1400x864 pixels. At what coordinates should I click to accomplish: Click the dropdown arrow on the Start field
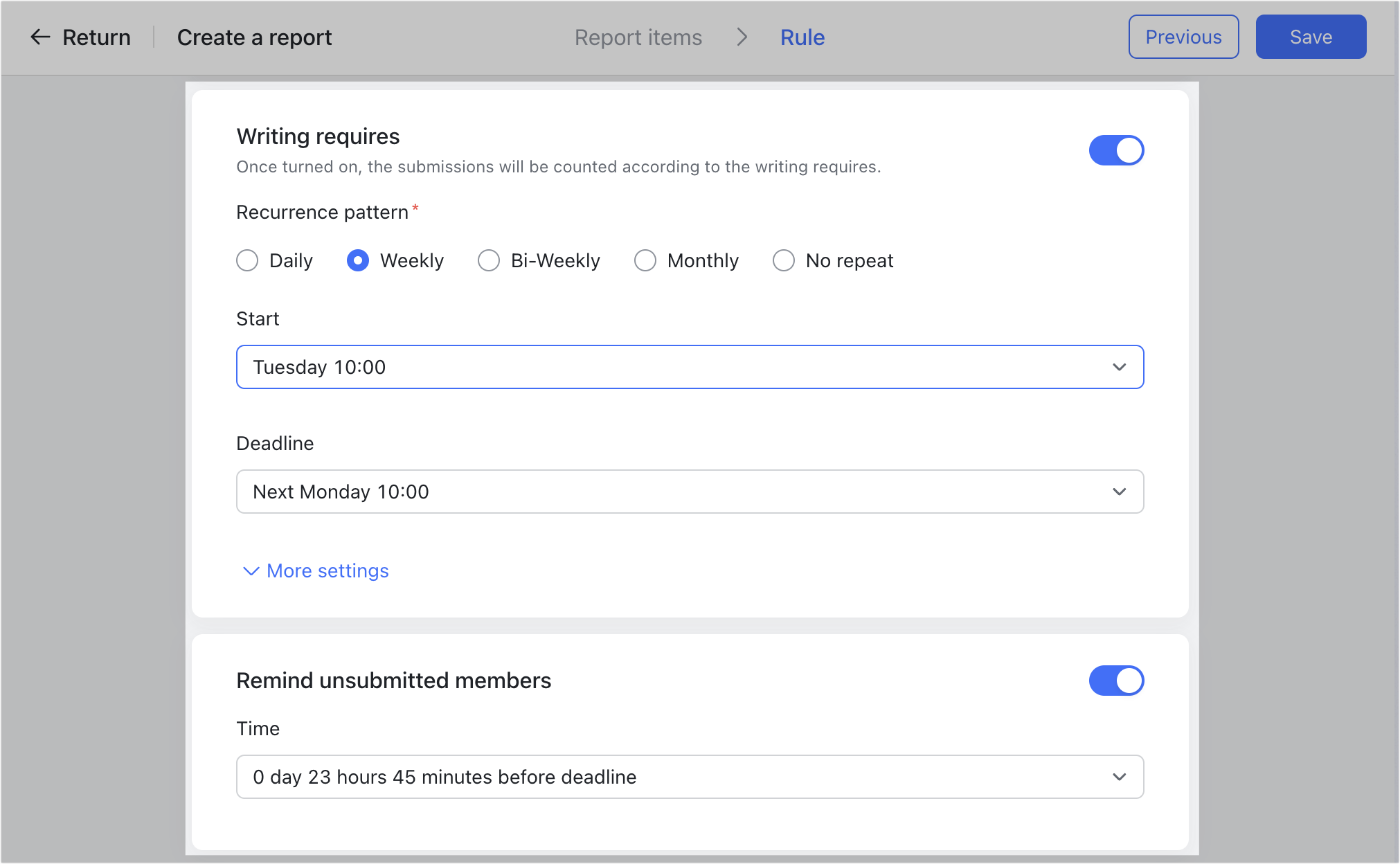coord(1120,367)
